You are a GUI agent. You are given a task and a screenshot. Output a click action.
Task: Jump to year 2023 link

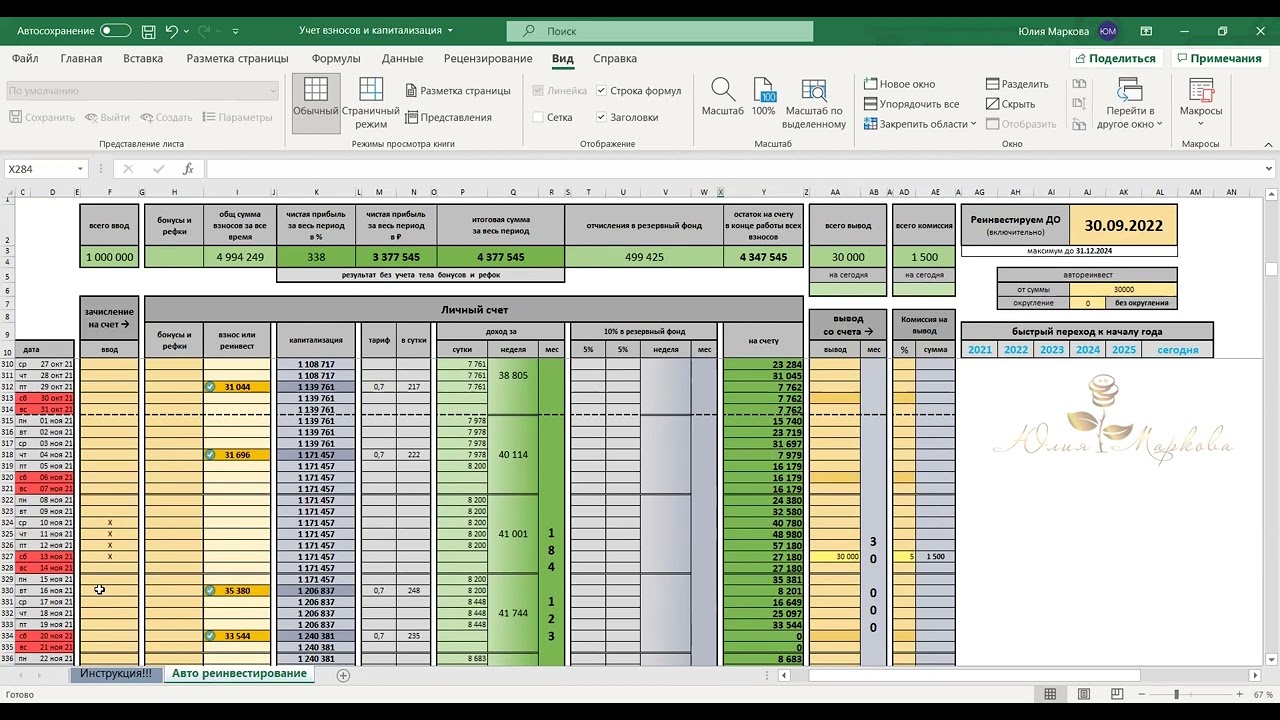tap(1051, 350)
